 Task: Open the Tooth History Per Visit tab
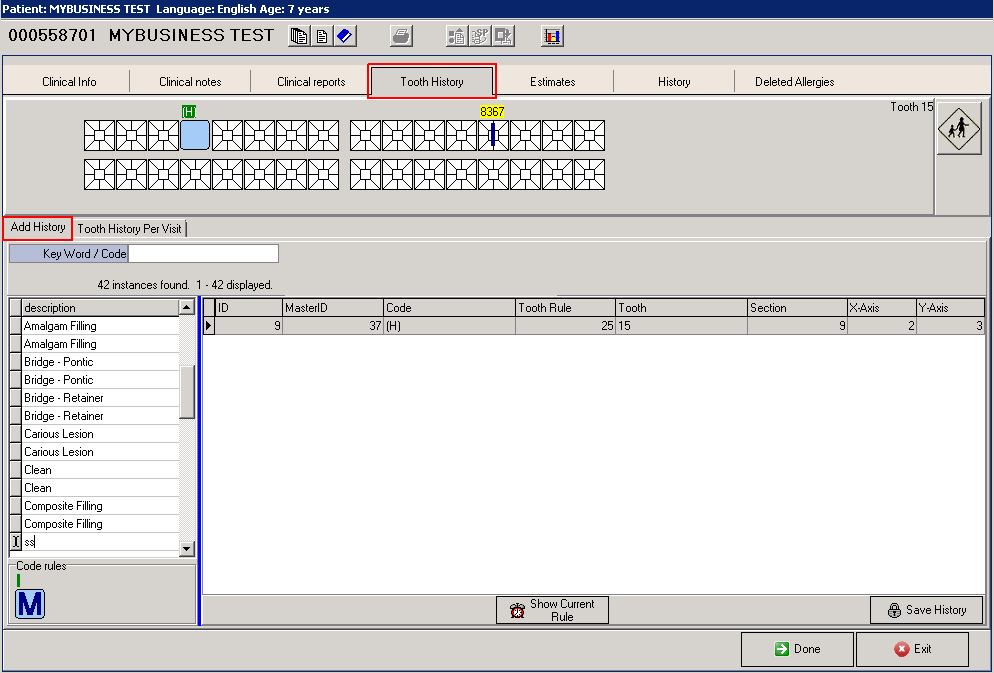coord(130,229)
